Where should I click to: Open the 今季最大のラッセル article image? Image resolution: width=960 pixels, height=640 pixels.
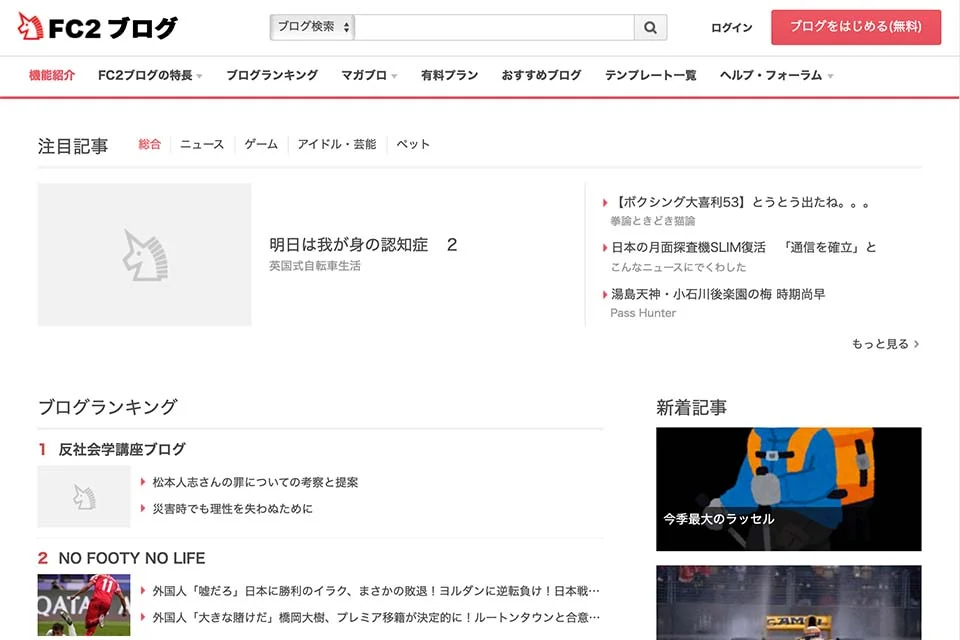pyautogui.click(x=788, y=489)
